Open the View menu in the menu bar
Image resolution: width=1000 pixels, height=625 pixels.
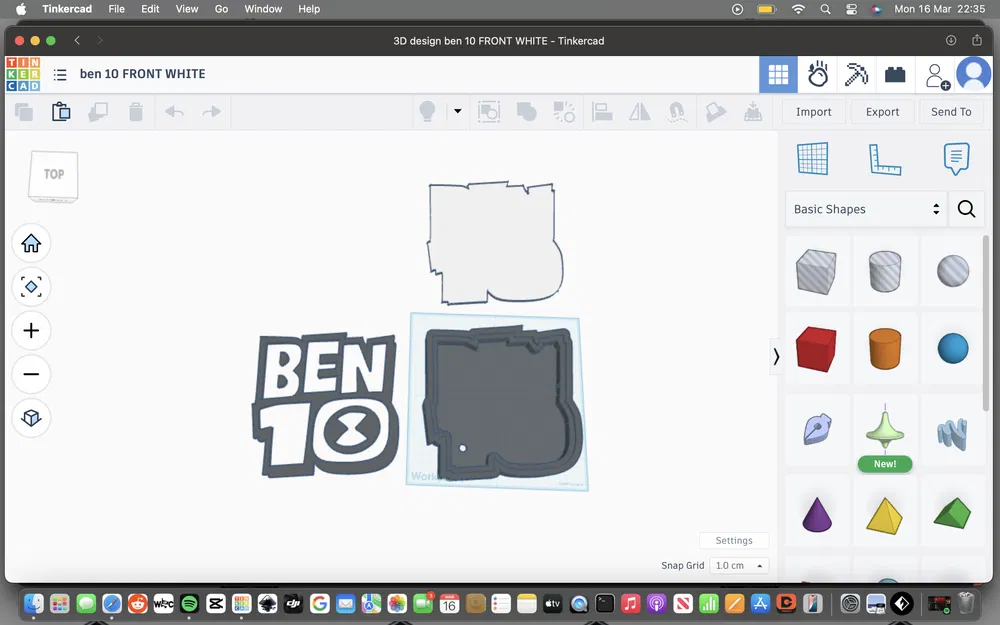[x=186, y=9]
